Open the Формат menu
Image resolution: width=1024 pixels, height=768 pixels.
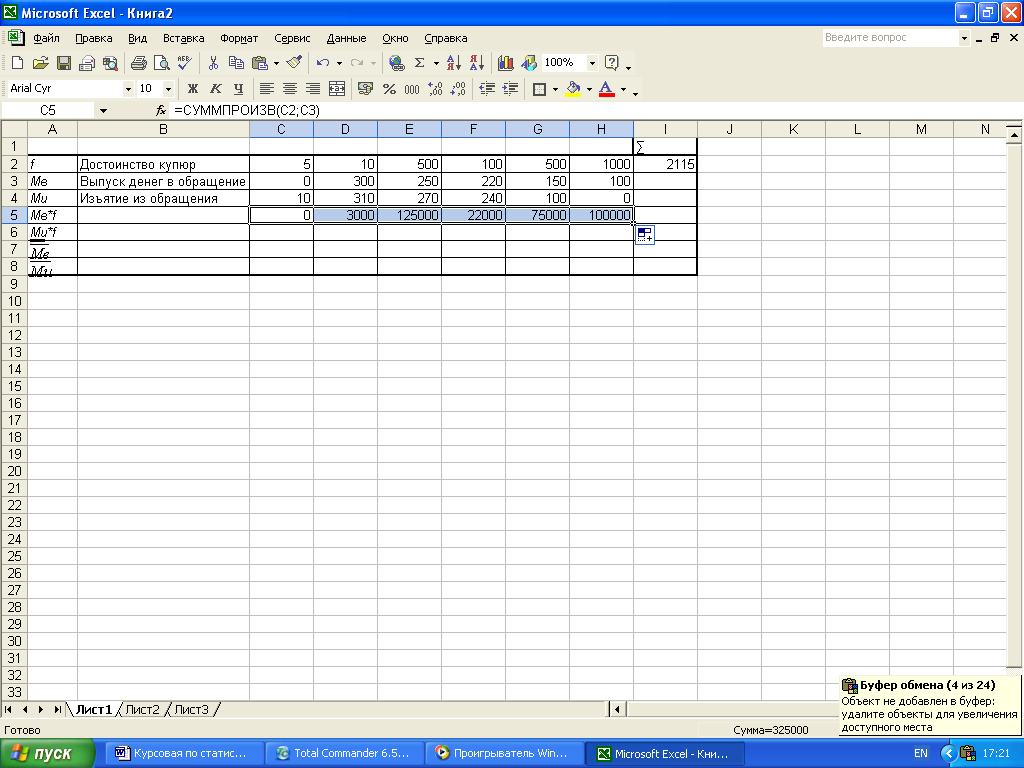[239, 38]
